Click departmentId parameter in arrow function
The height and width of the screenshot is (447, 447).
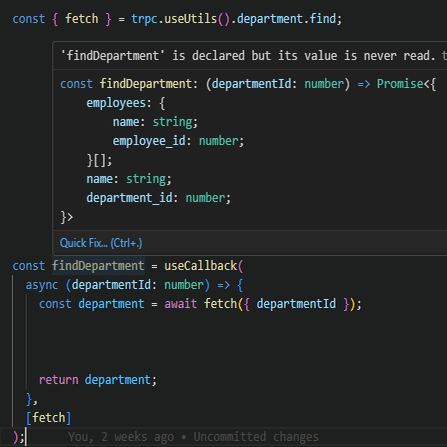[111, 285]
